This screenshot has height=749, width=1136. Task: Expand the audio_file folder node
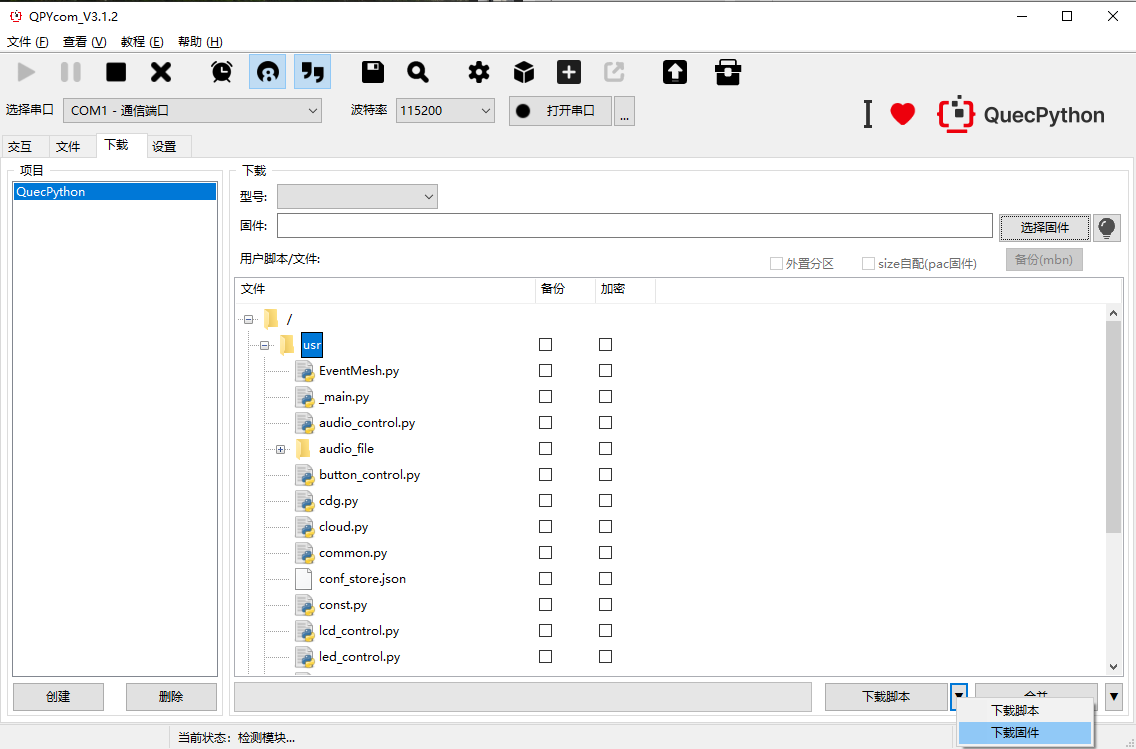point(280,449)
